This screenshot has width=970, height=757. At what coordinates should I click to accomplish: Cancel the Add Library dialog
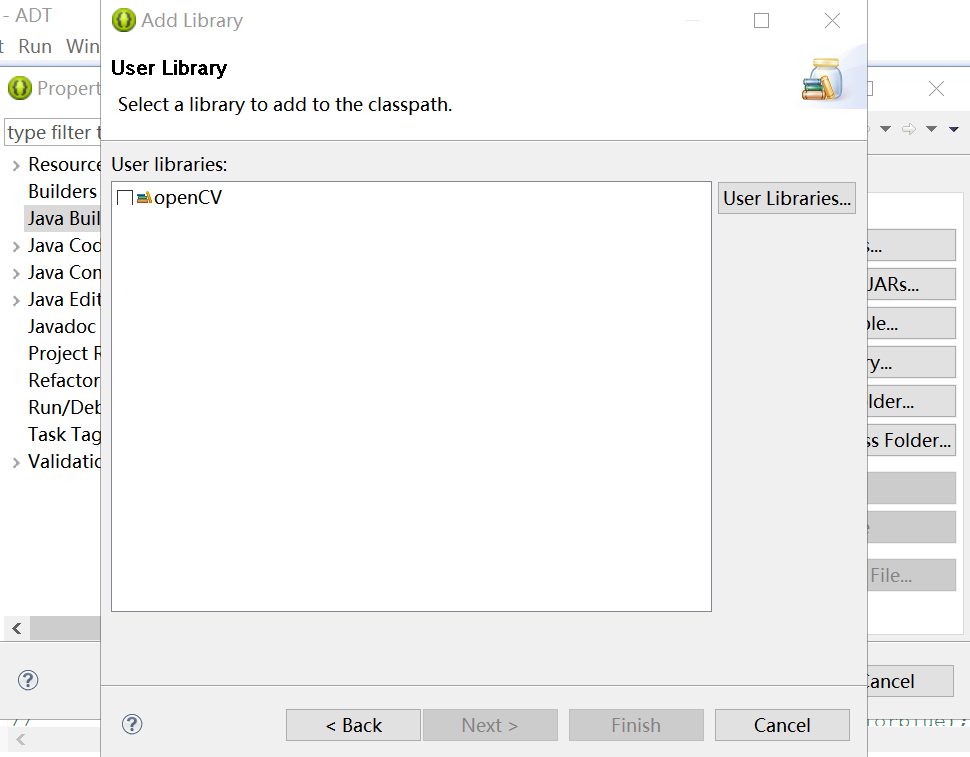tap(782, 725)
